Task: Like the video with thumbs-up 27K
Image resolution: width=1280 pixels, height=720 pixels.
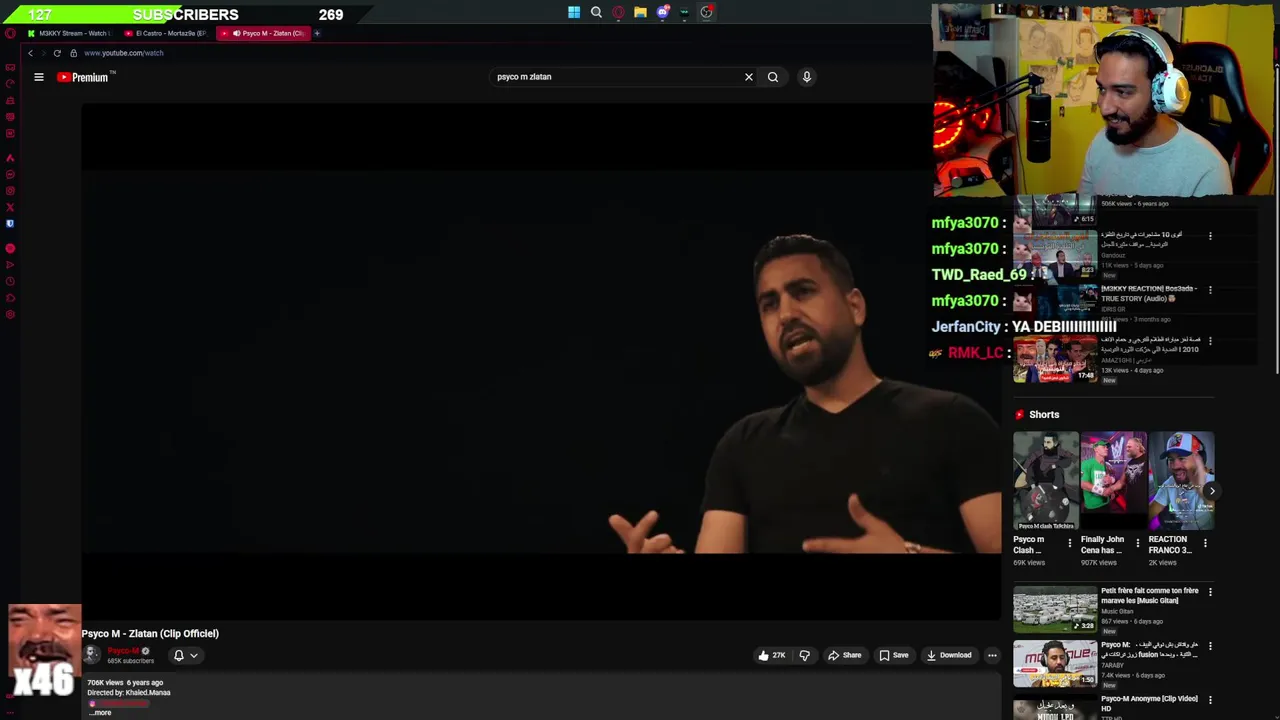Action: (x=771, y=656)
